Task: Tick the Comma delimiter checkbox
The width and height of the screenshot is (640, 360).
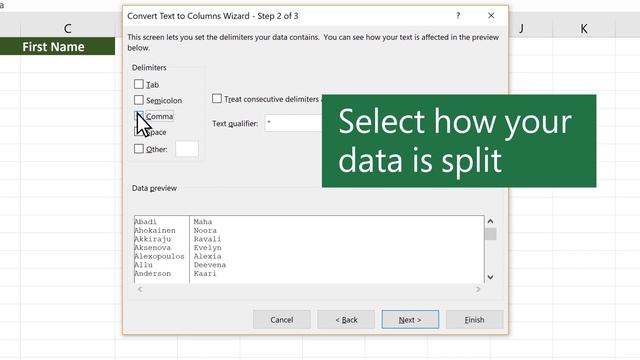Action: [x=139, y=116]
